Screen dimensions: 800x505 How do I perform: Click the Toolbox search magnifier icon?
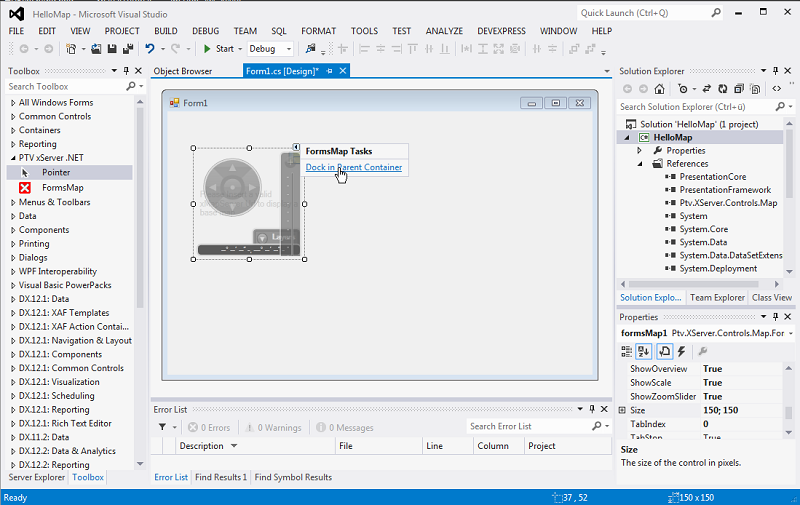point(131,86)
